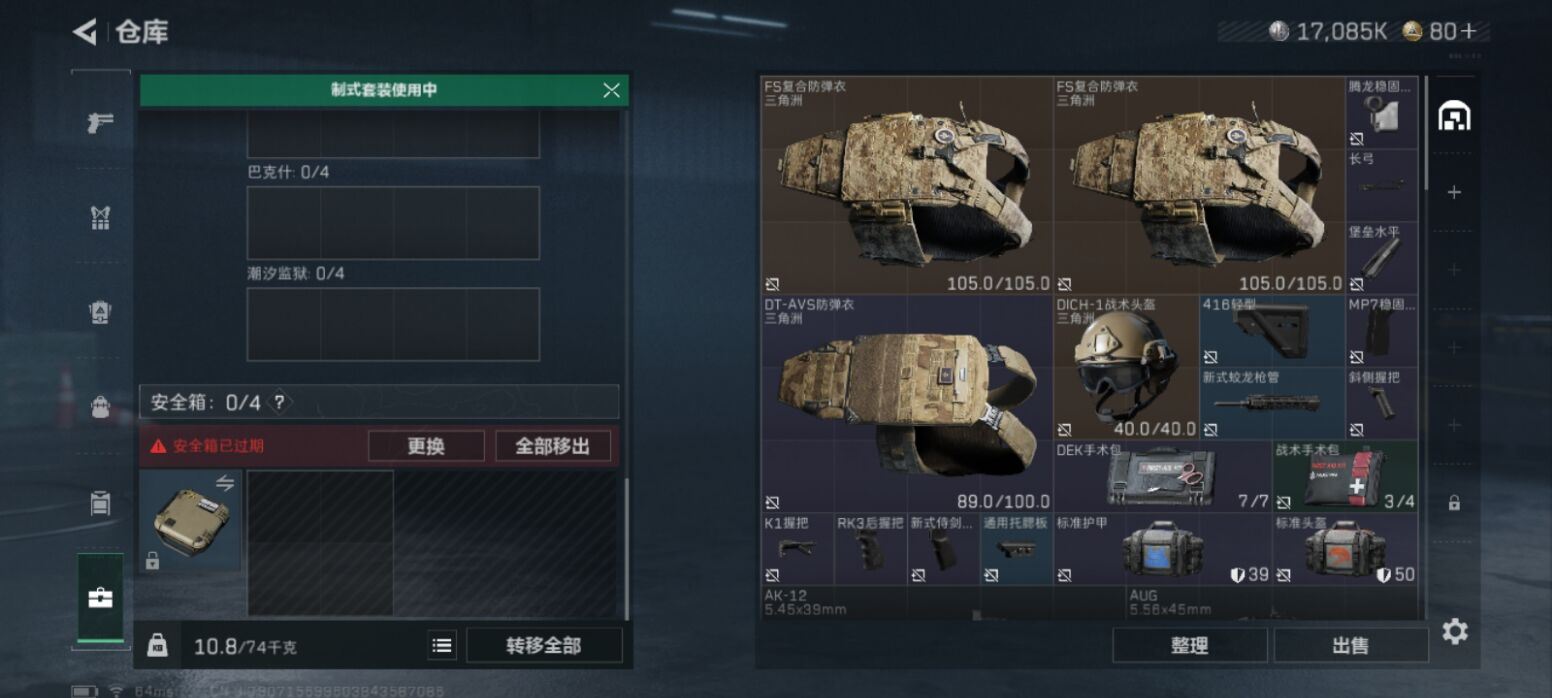Image resolution: width=1552 pixels, height=698 pixels.
Task: Click the list view icon beside 转移全部
Action: [442, 646]
